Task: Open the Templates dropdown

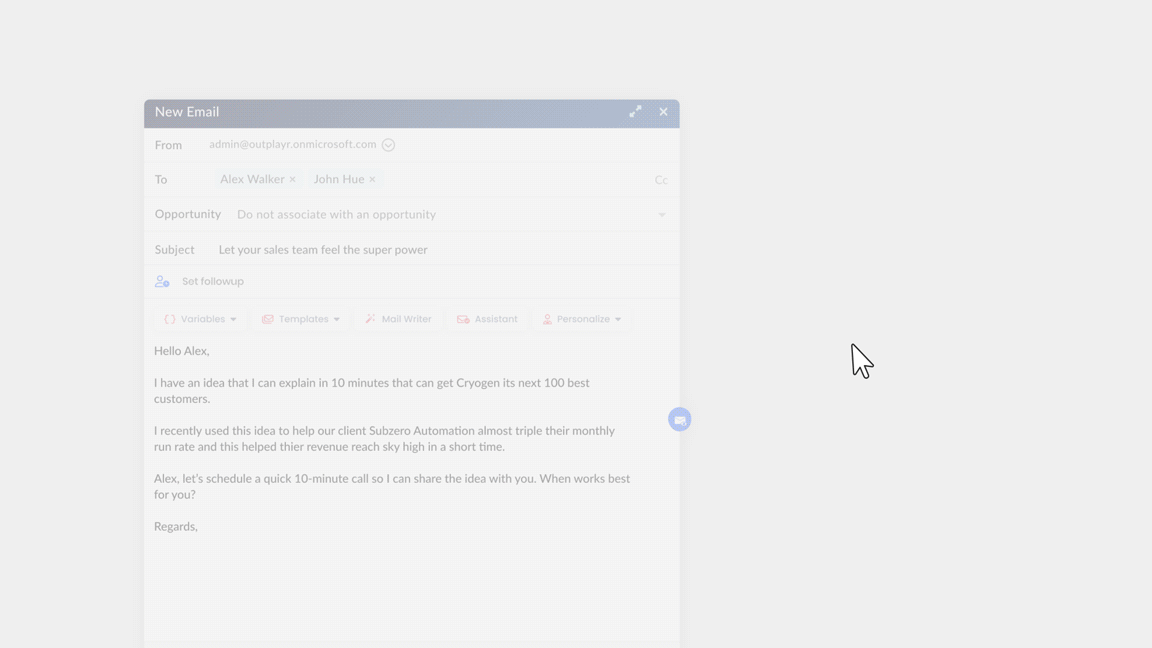Action: pos(301,319)
